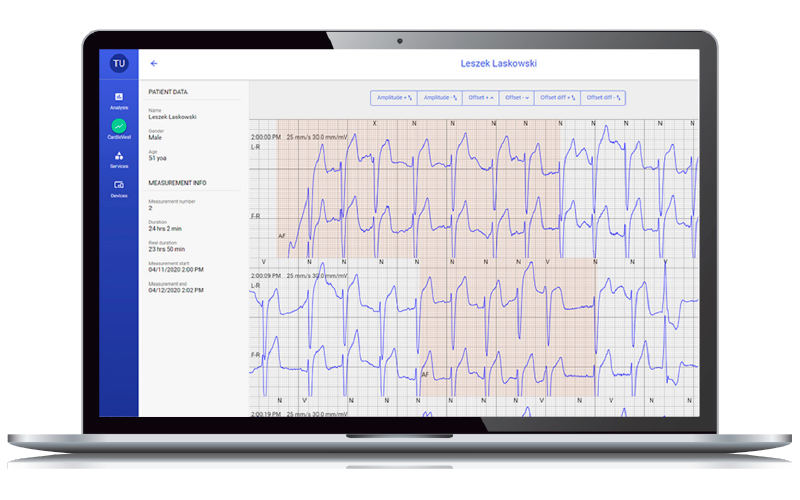Click the F-R lead label in second strip
800x500 pixels.
tap(256, 355)
